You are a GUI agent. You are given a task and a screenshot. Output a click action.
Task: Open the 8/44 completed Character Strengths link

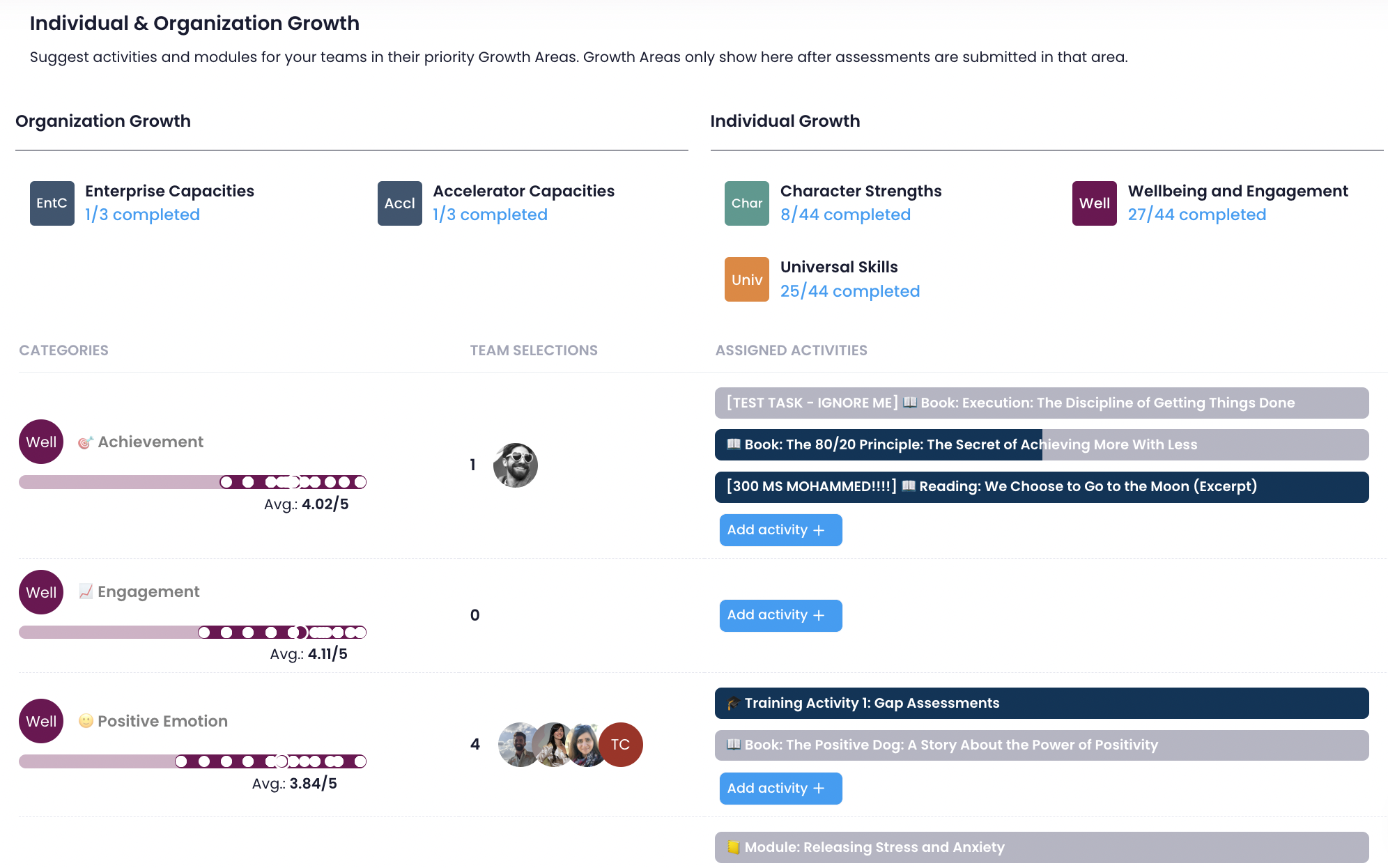845,215
